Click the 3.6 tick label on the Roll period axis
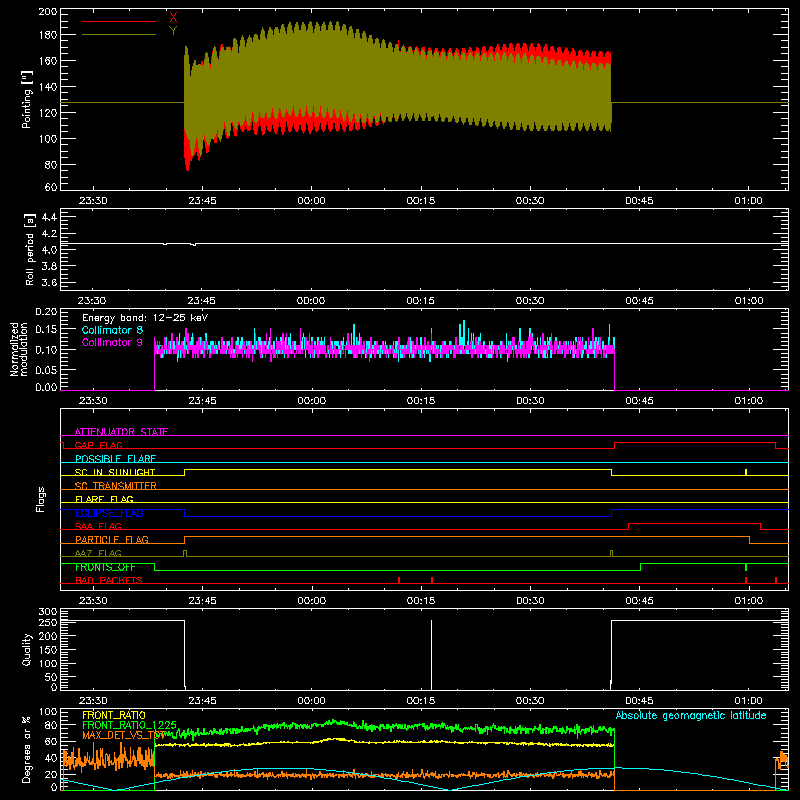Screen dimensions: 800x800 (49, 282)
